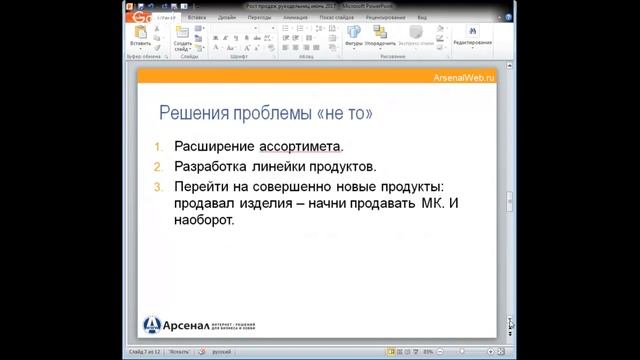Click the slide title Решения проблемы «не то»
The image size is (640, 360).
(x=266, y=113)
